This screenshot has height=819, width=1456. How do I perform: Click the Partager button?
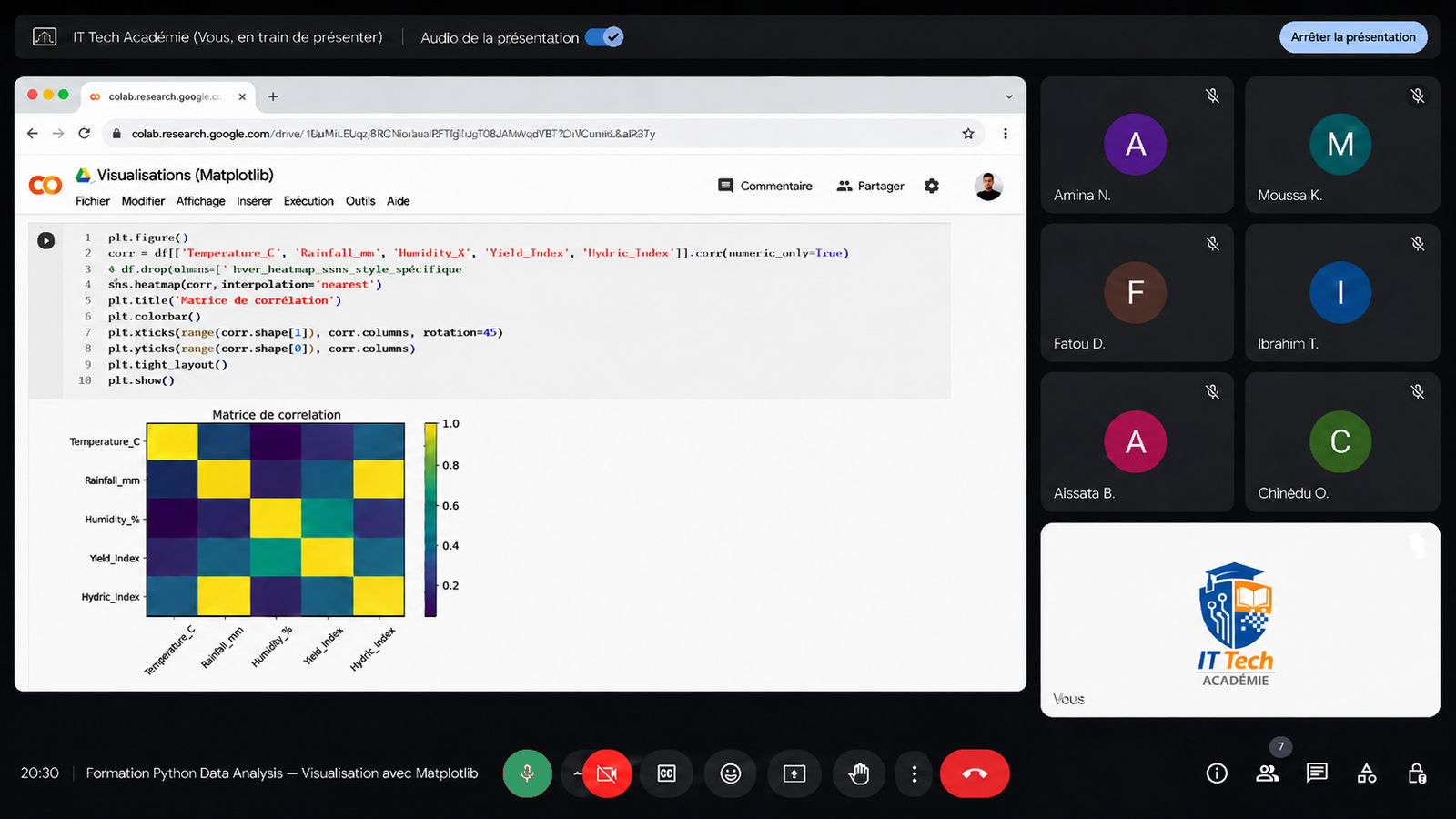pyautogui.click(x=871, y=186)
